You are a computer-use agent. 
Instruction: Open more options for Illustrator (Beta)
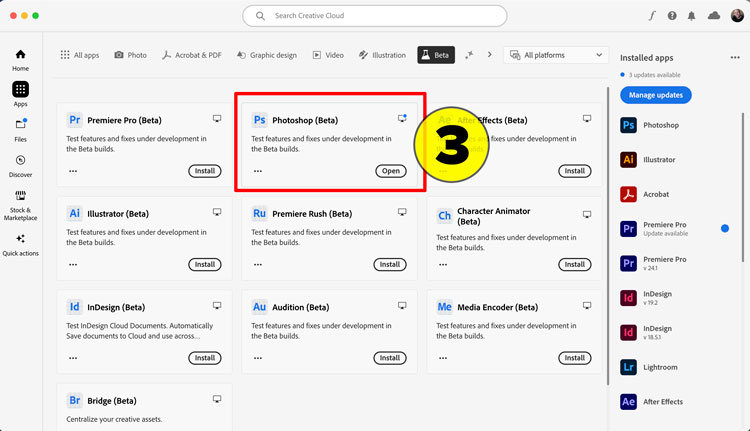pyautogui.click(x=73, y=265)
